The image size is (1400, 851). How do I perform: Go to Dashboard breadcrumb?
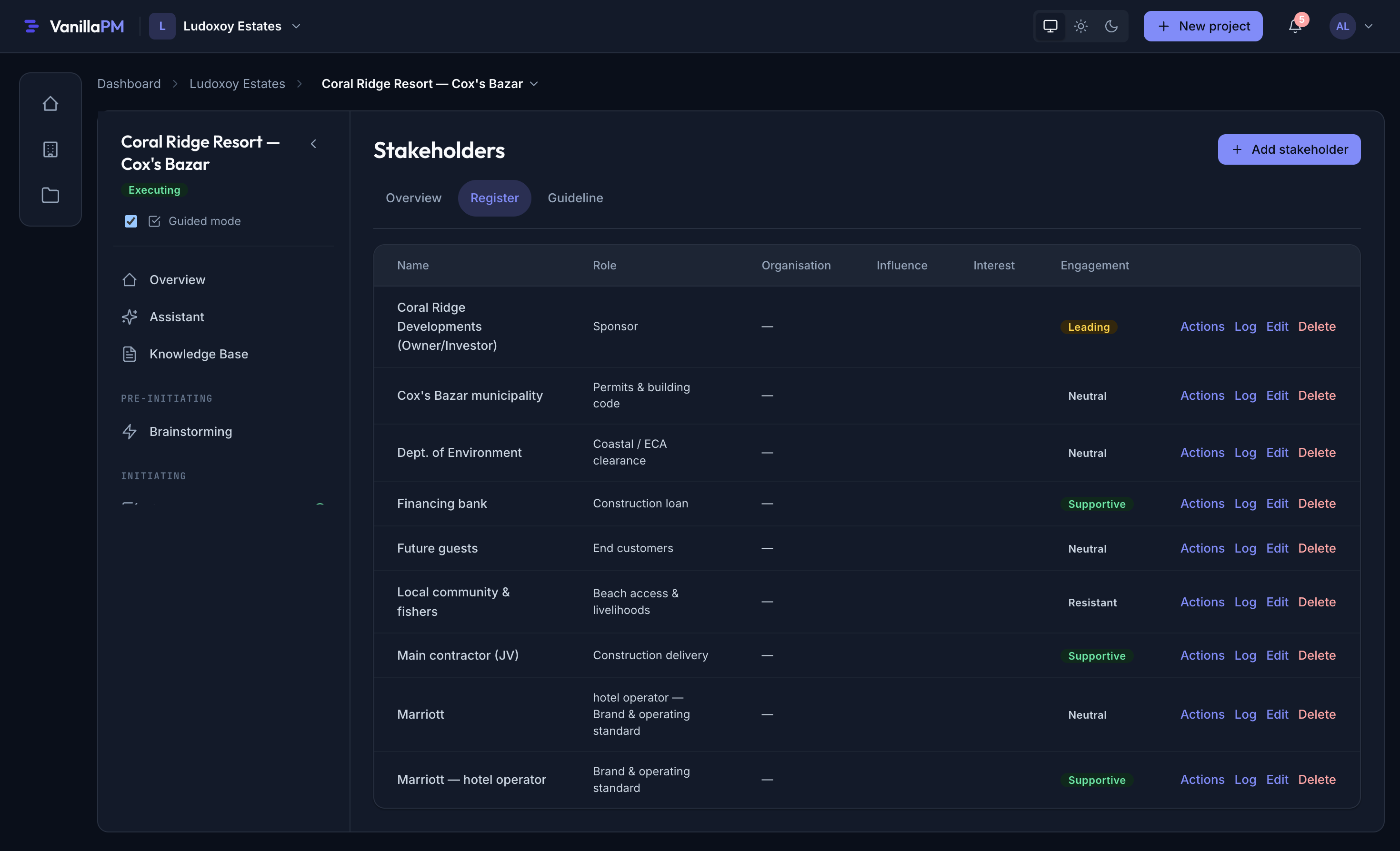129,84
